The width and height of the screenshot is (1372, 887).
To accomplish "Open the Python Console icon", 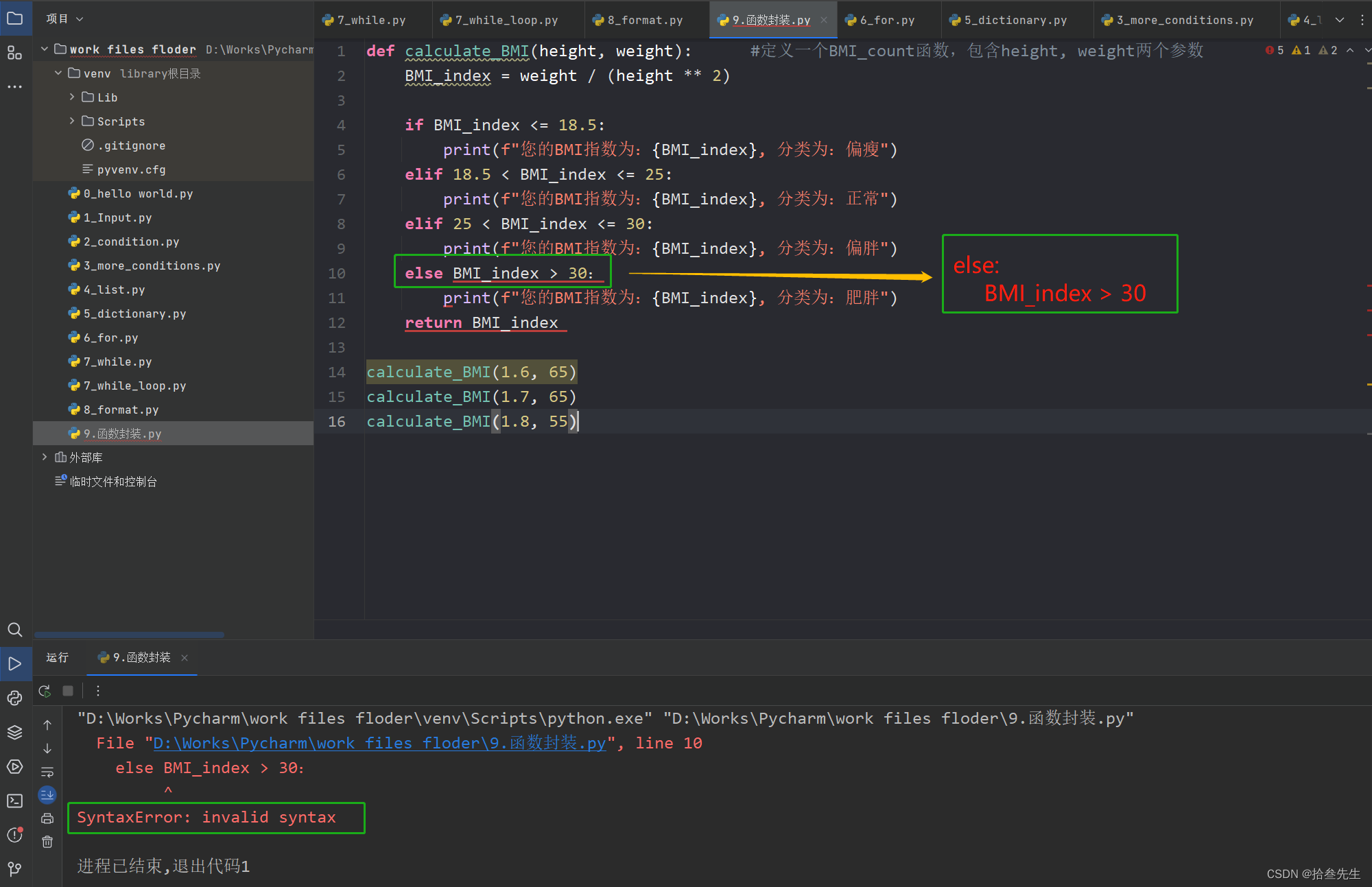I will (x=15, y=698).
